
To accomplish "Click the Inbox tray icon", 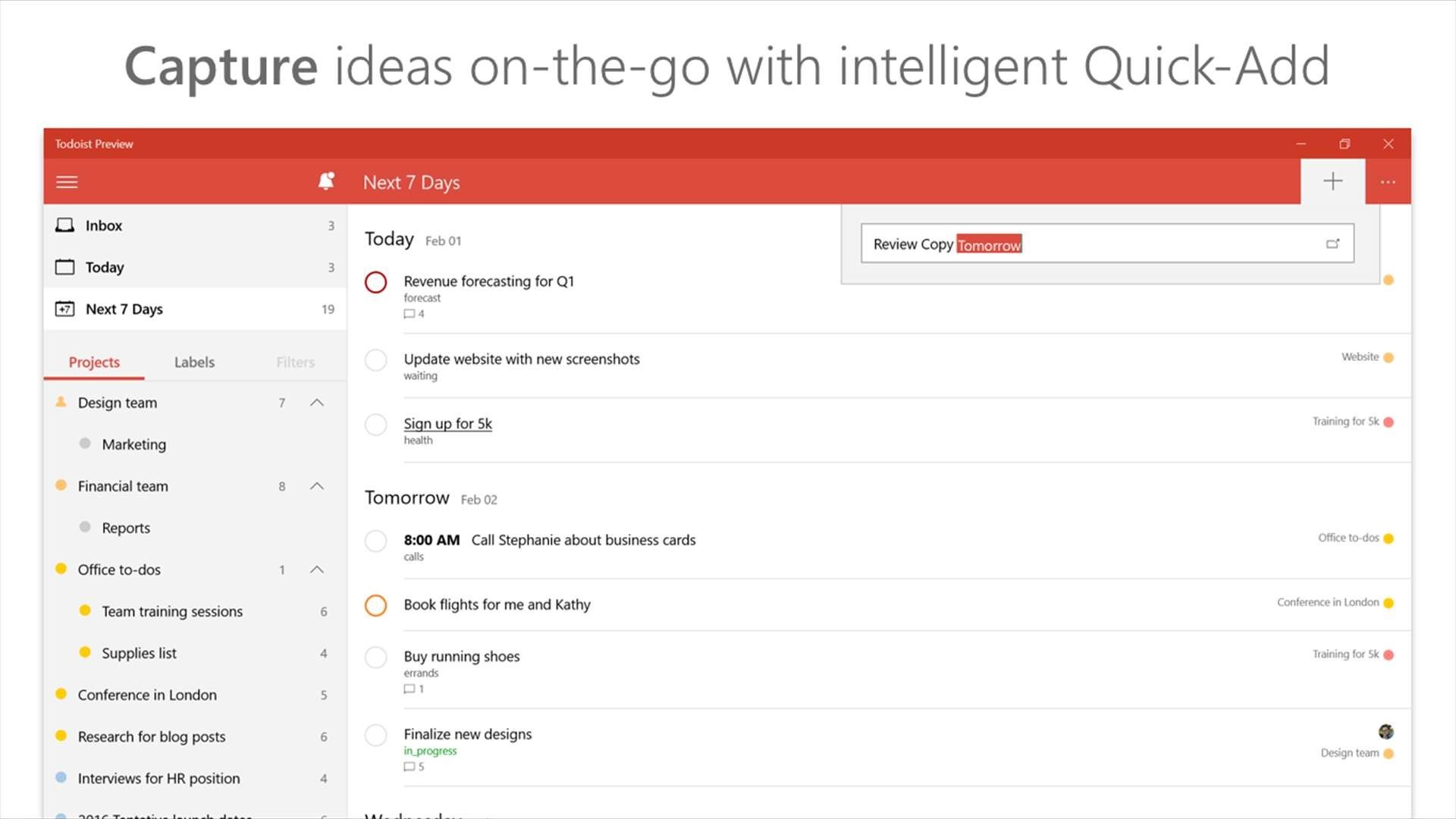I will tap(65, 225).
